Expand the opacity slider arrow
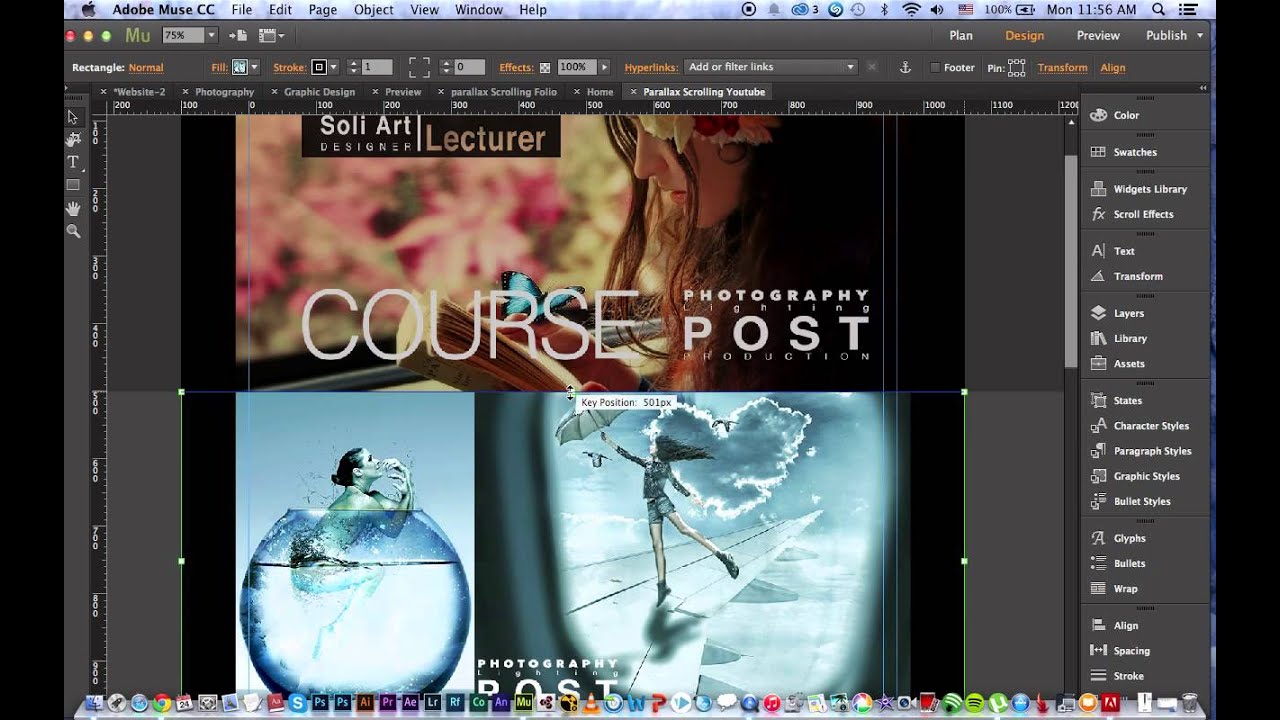Viewport: 1280px width, 720px height. point(603,67)
